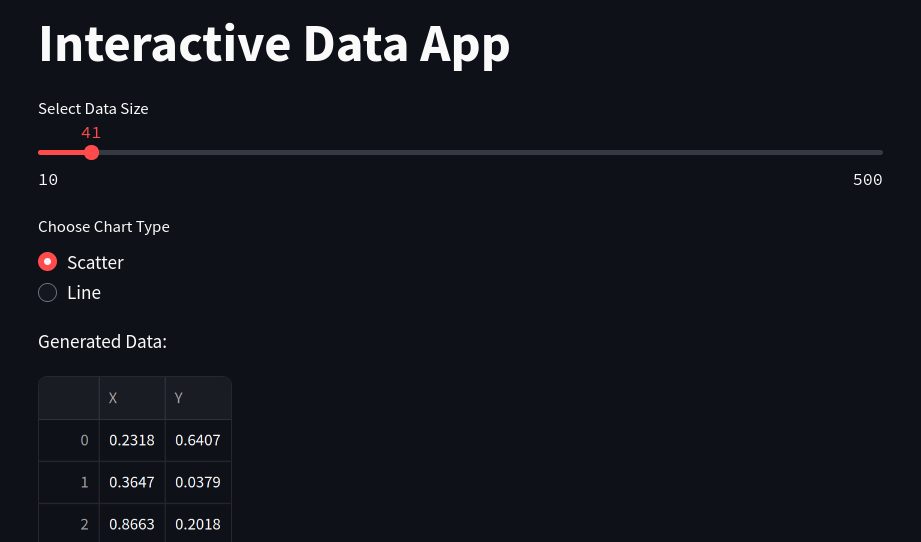This screenshot has height=542, width=921.
Task: Pick the cell showing 0.8663
Action: [132, 524]
